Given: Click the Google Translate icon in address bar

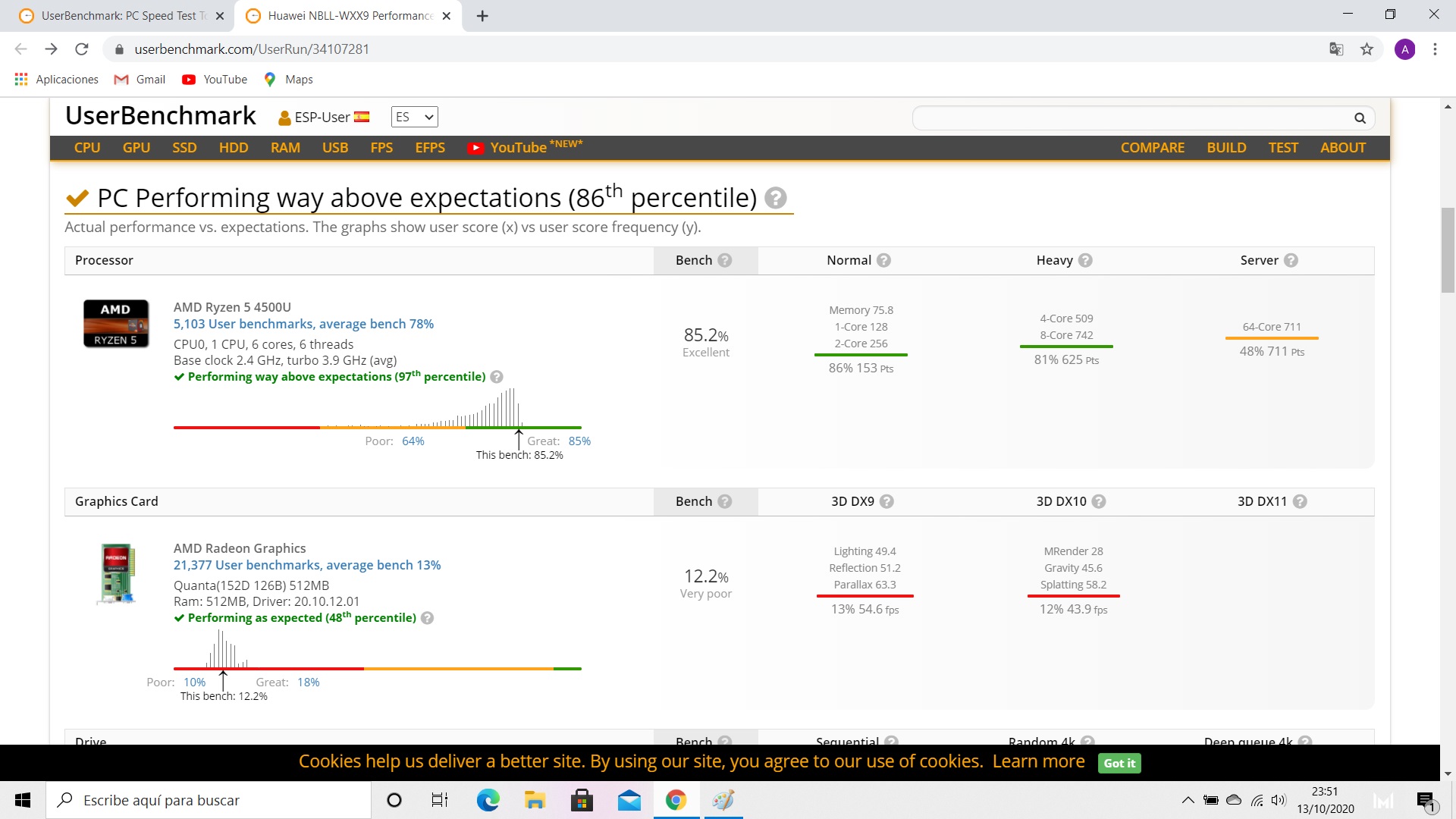Looking at the screenshot, I should (x=1336, y=49).
